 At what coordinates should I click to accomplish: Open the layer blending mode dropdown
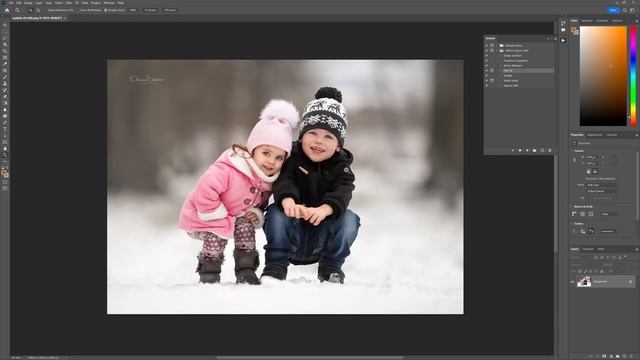click(x=586, y=264)
